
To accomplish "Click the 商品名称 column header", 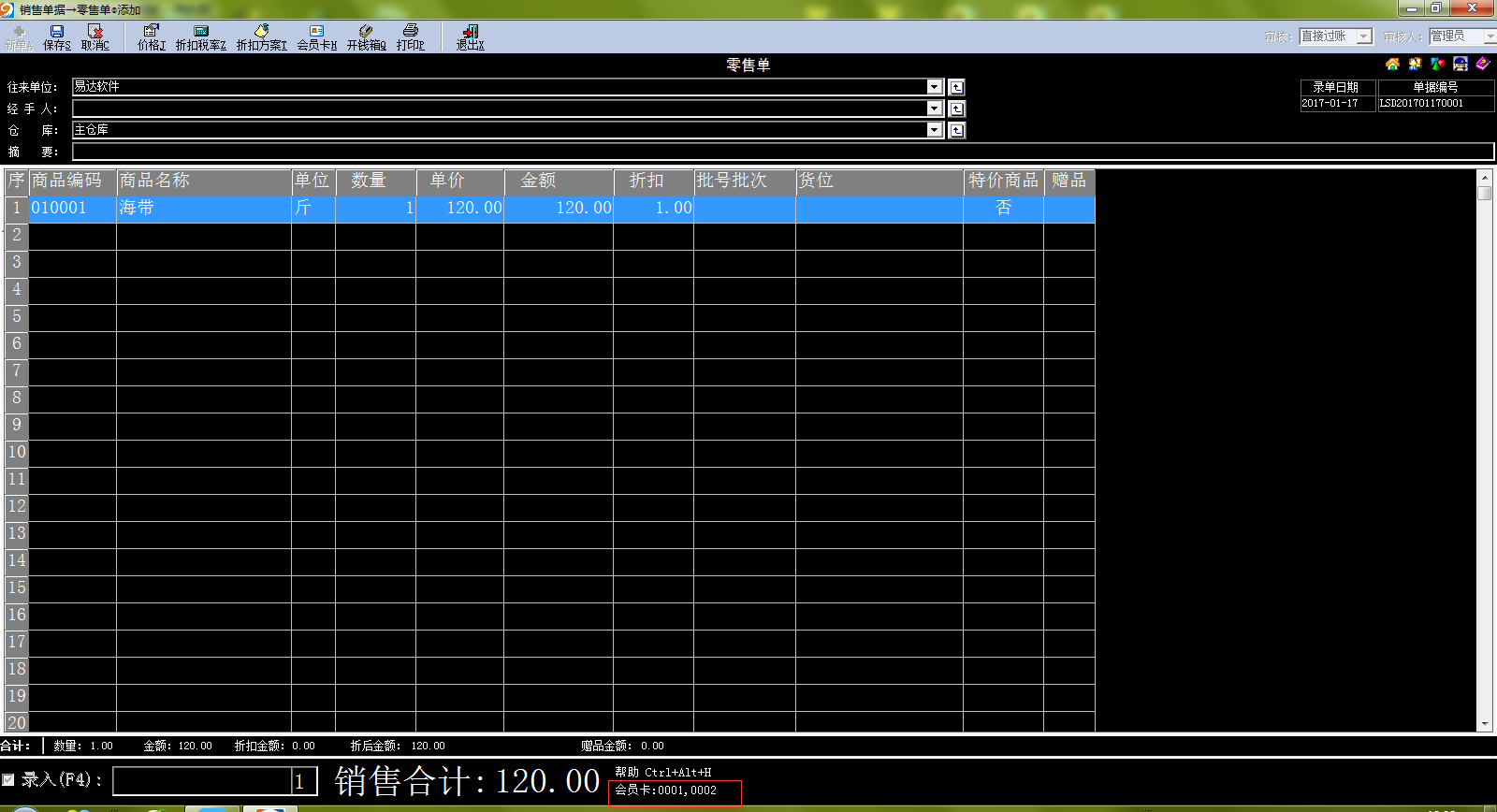I will point(203,181).
